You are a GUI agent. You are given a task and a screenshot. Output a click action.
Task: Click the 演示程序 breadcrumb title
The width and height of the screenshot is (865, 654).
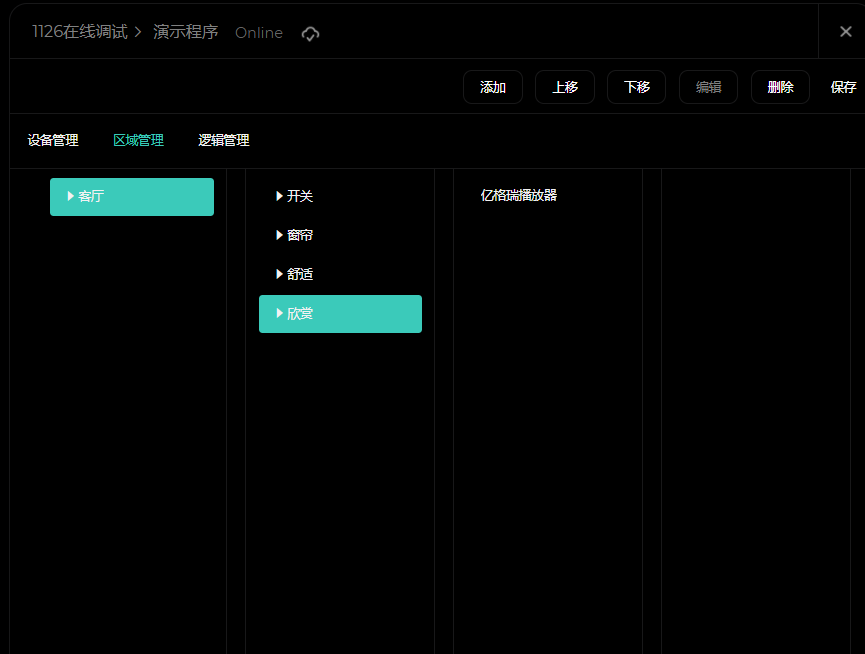(185, 32)
